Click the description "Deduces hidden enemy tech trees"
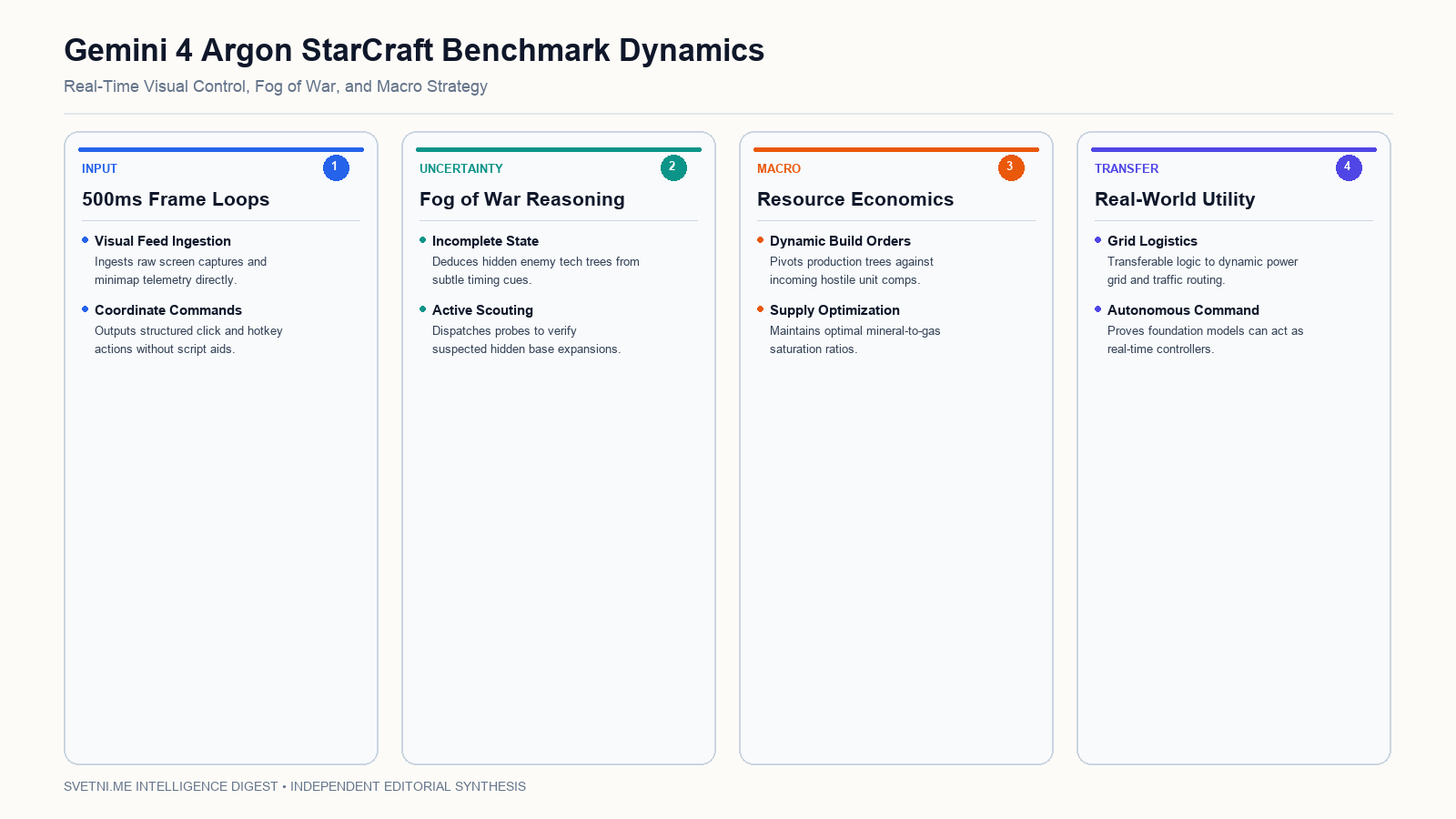Screen dimensions: 1456x819 (x=536, y=271)
